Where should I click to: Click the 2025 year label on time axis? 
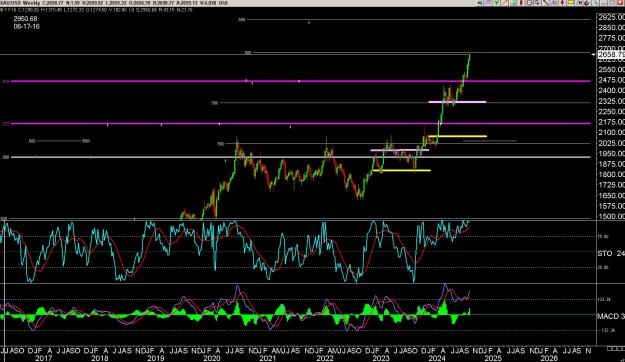[x=493, y=358]
